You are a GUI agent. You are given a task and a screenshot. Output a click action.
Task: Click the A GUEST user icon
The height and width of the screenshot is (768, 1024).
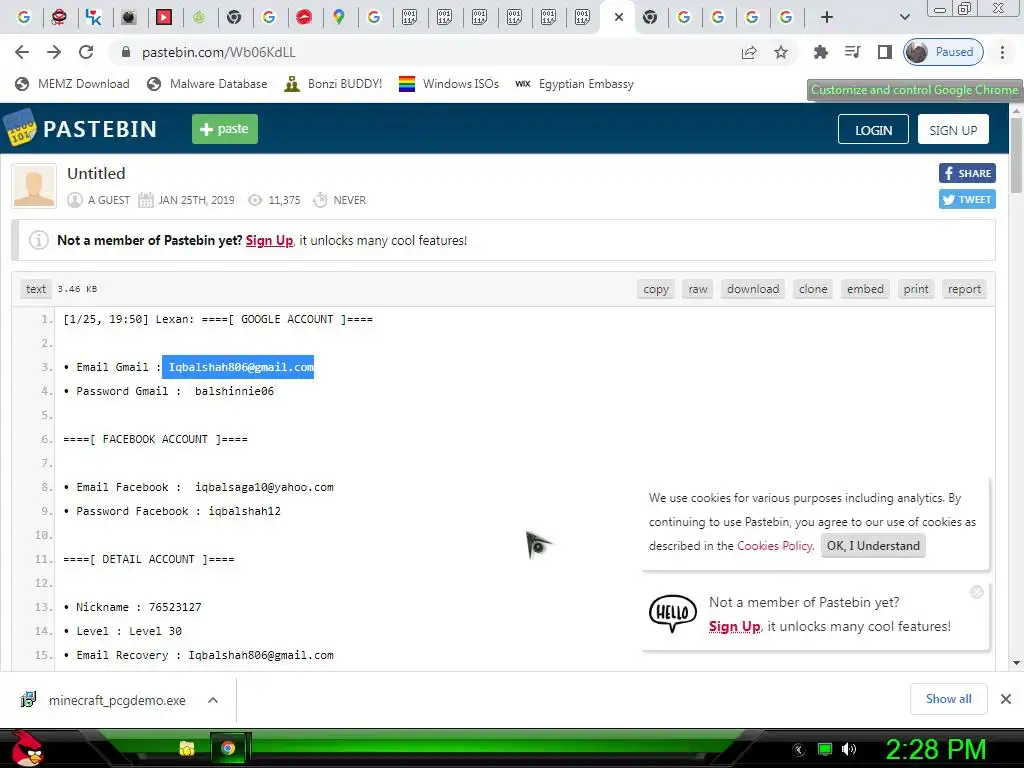pyautogui.click(x=75, y=200)
